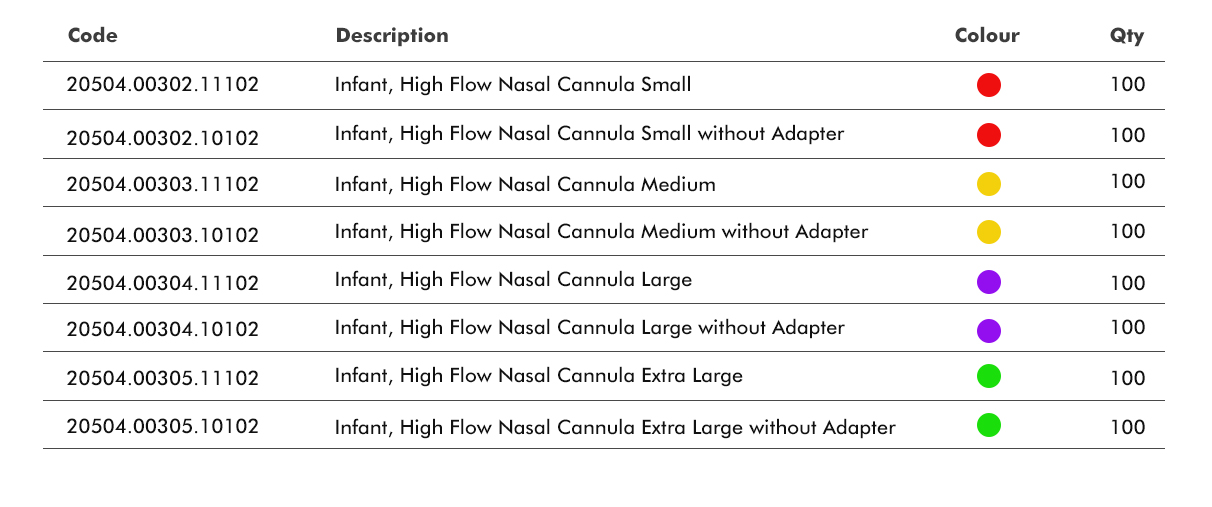Click description 'Infant, High Flow Nasal Cannula Medium'

click(525, 184)
